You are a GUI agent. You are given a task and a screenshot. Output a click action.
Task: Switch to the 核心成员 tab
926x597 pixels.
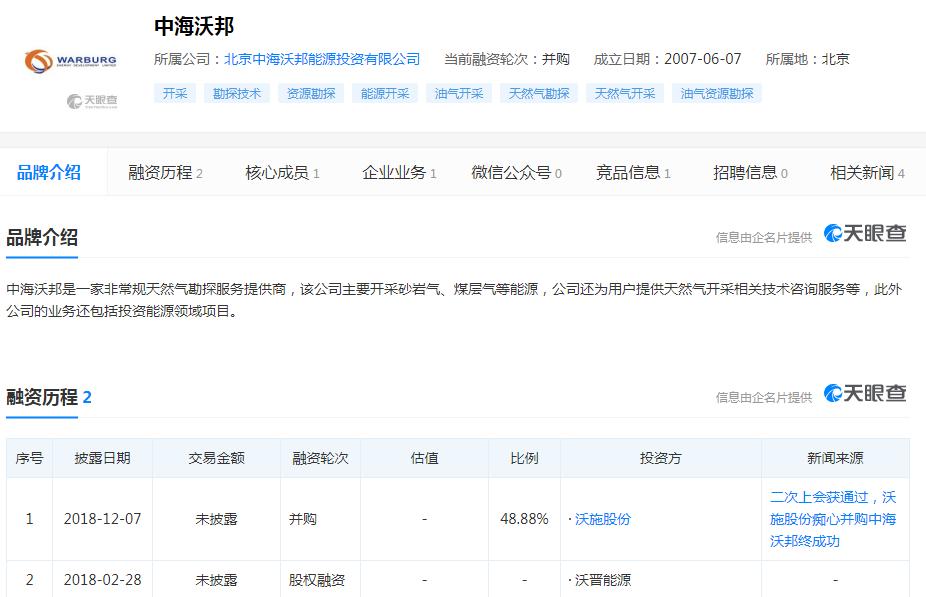(x=282, y=172)
